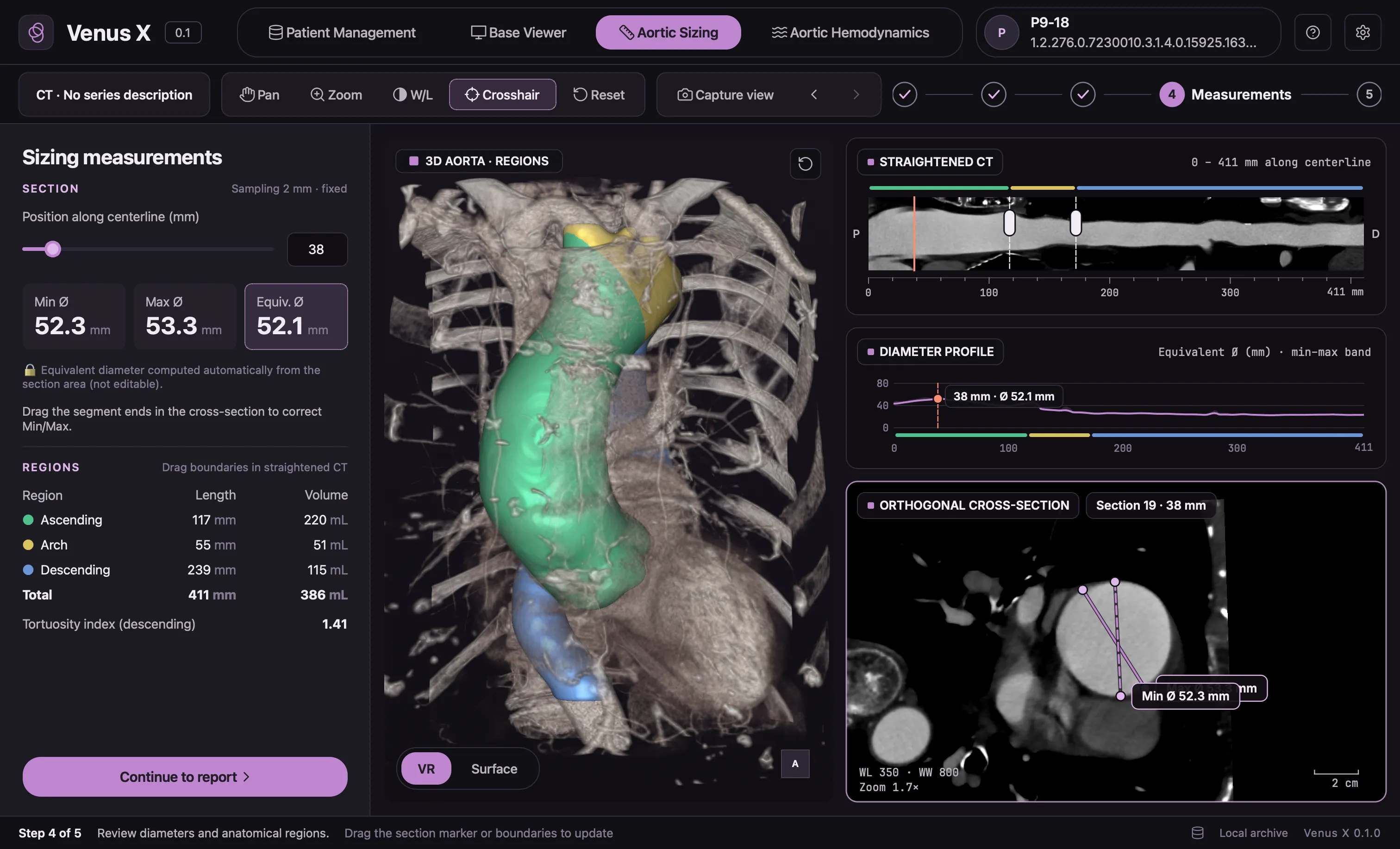Open Base Viewer tab

pyautogui.click(x=518, y=32)
